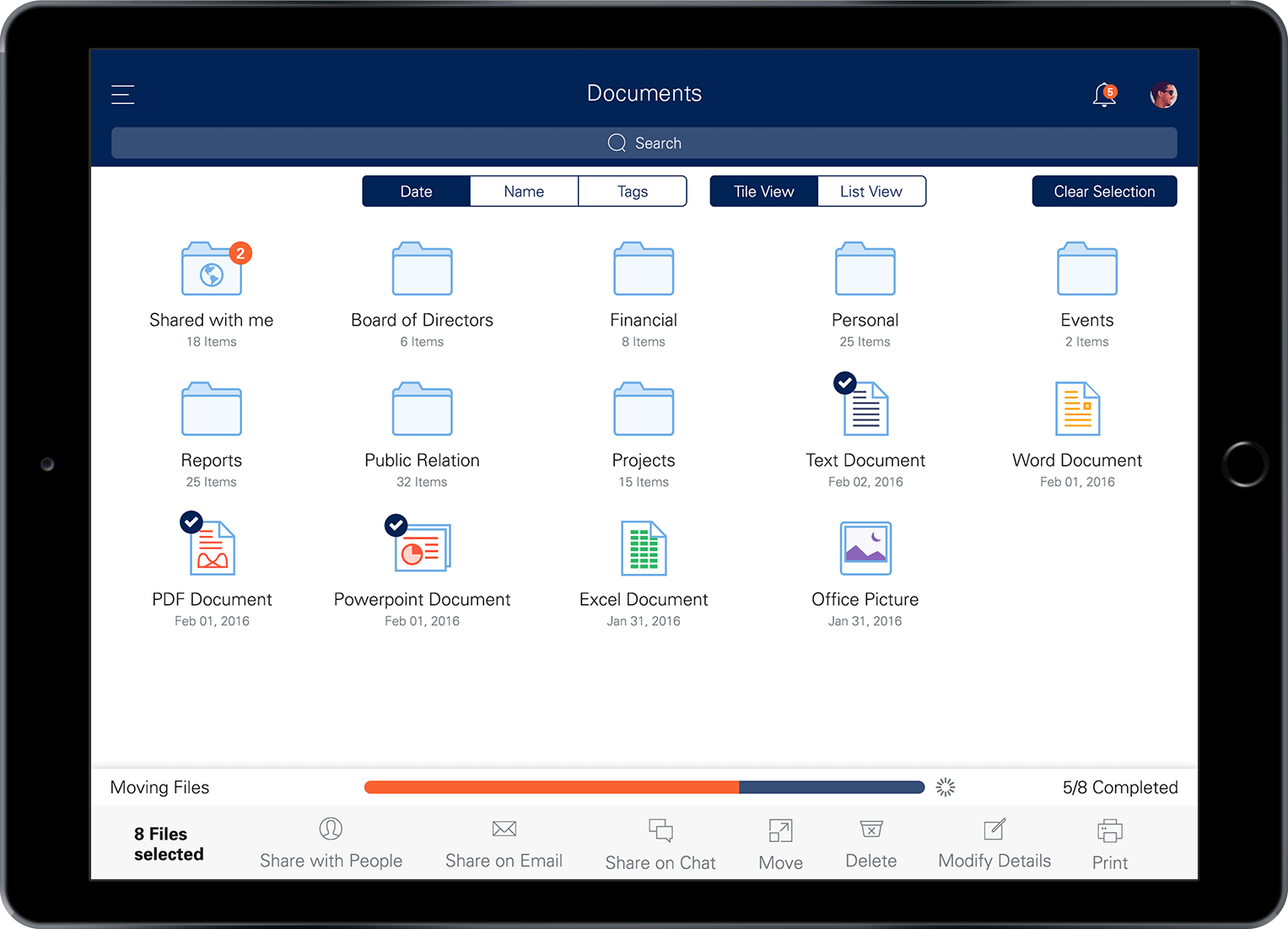Image resolution: width=1288 pixels, height=929 pixels.
Task: Uncheck the PDF Document selection checkmark
Action: pos(191,522)
